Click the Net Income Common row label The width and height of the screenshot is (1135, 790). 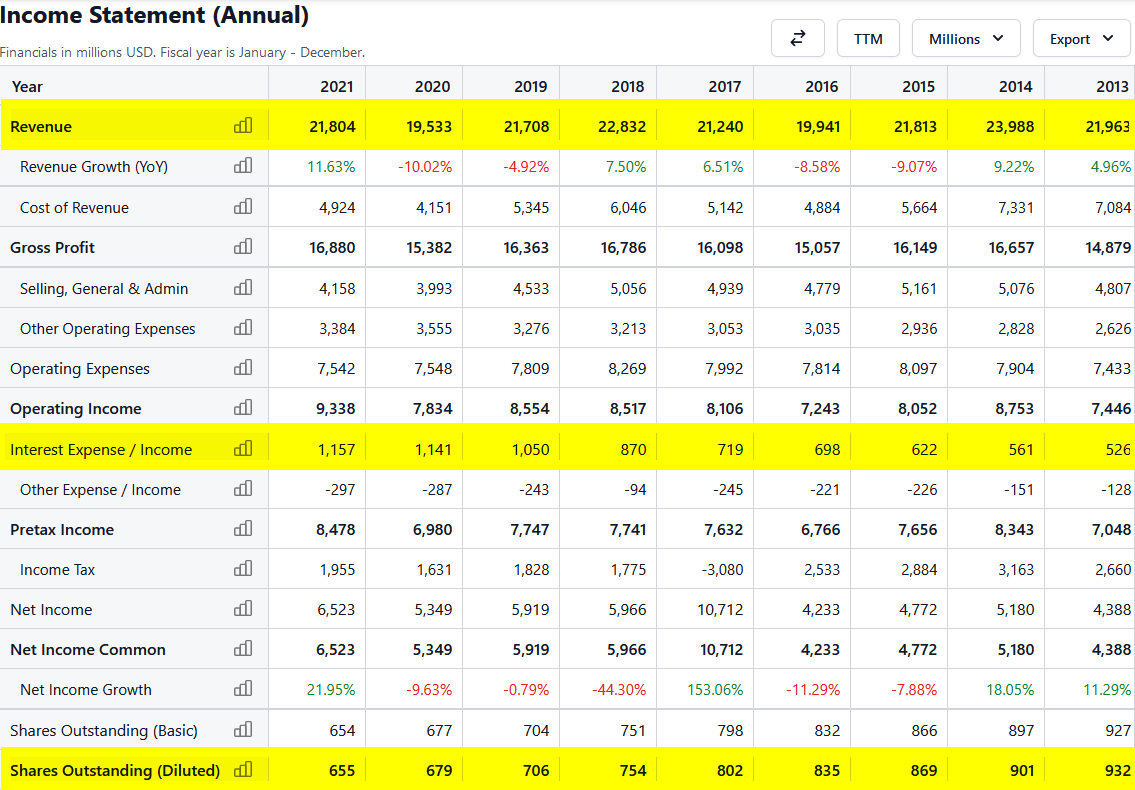[x=88, y=650]
